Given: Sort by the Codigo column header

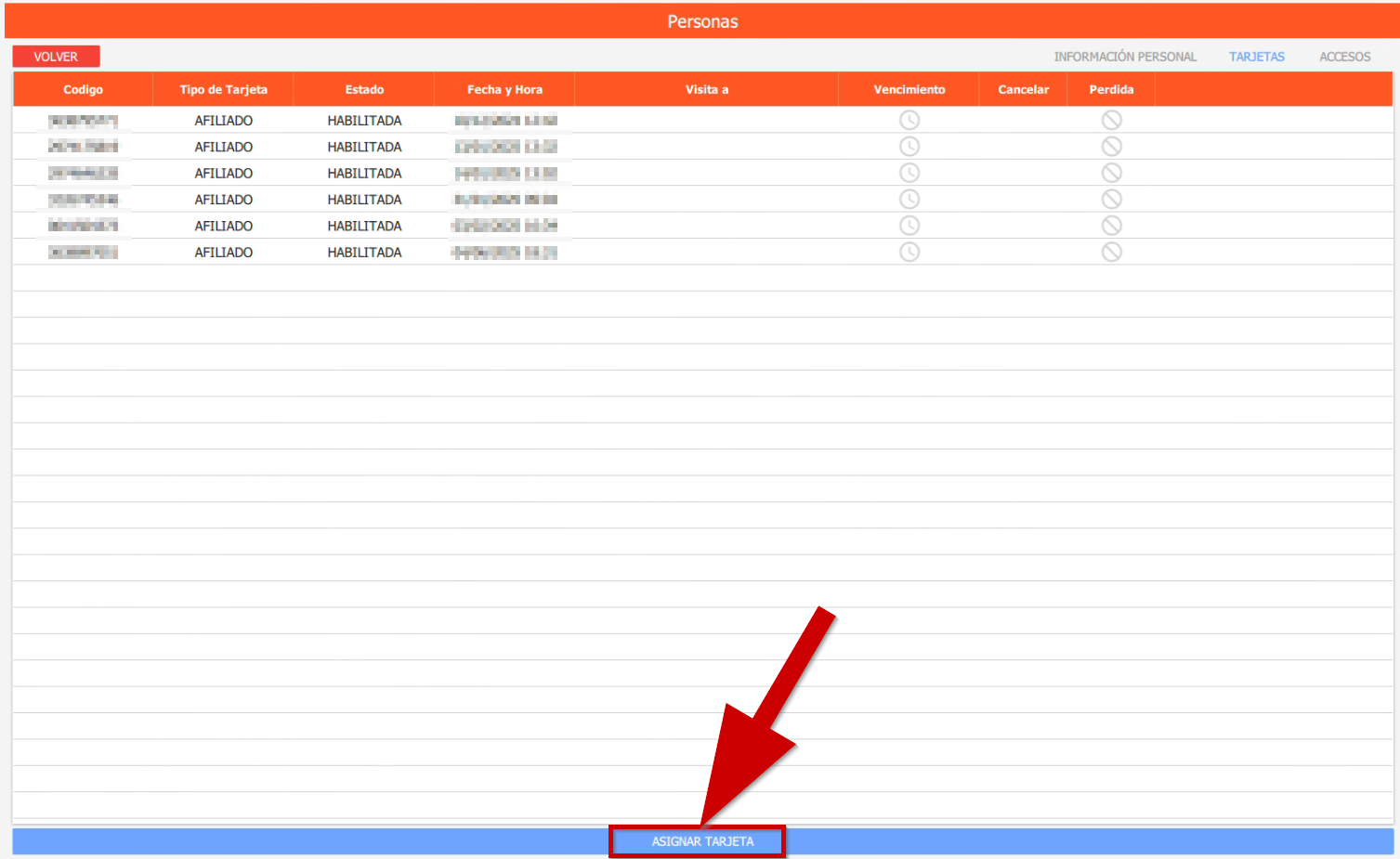Looking at the screenshot, I should [83, 90].
